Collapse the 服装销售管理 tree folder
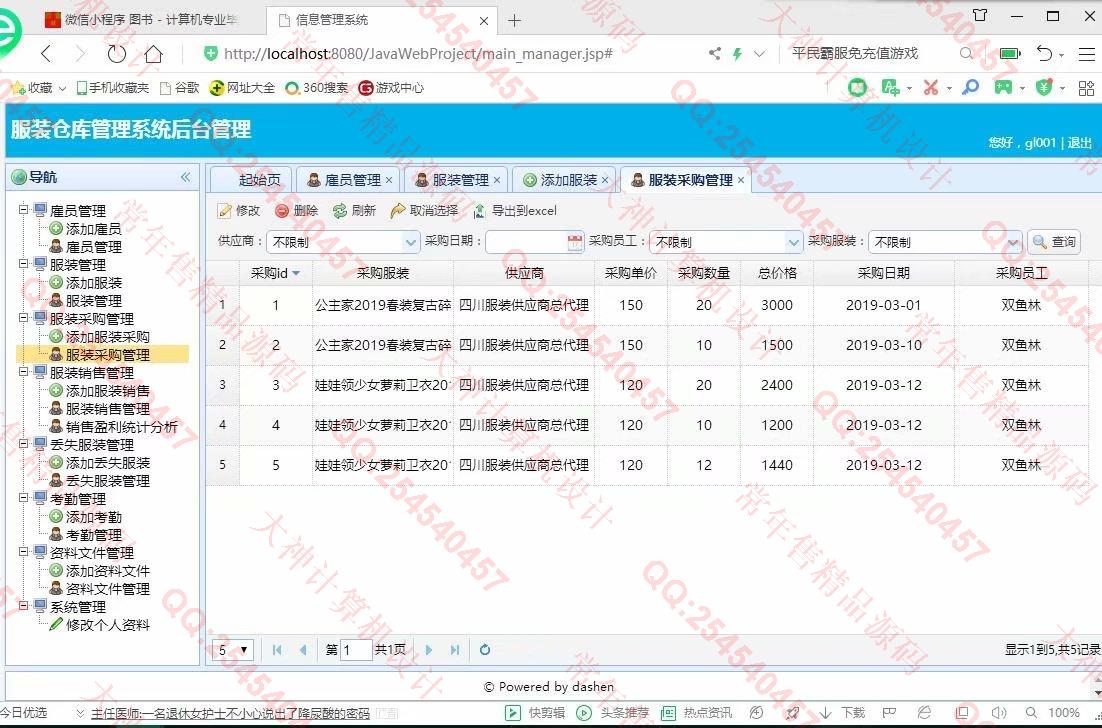This screenshot has width=1102, height=728. point(24,372)
